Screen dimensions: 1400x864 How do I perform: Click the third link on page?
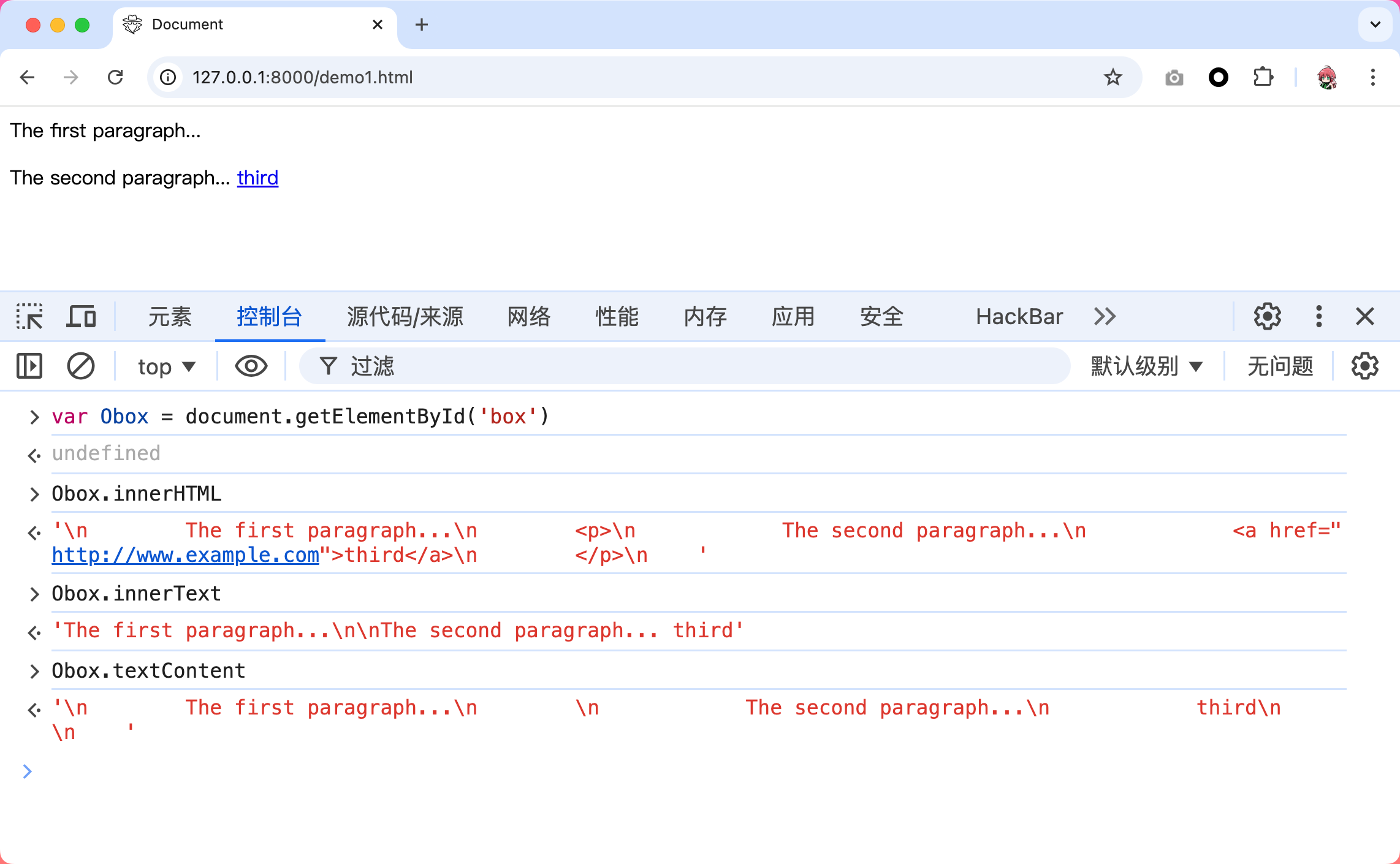(257, 178)
